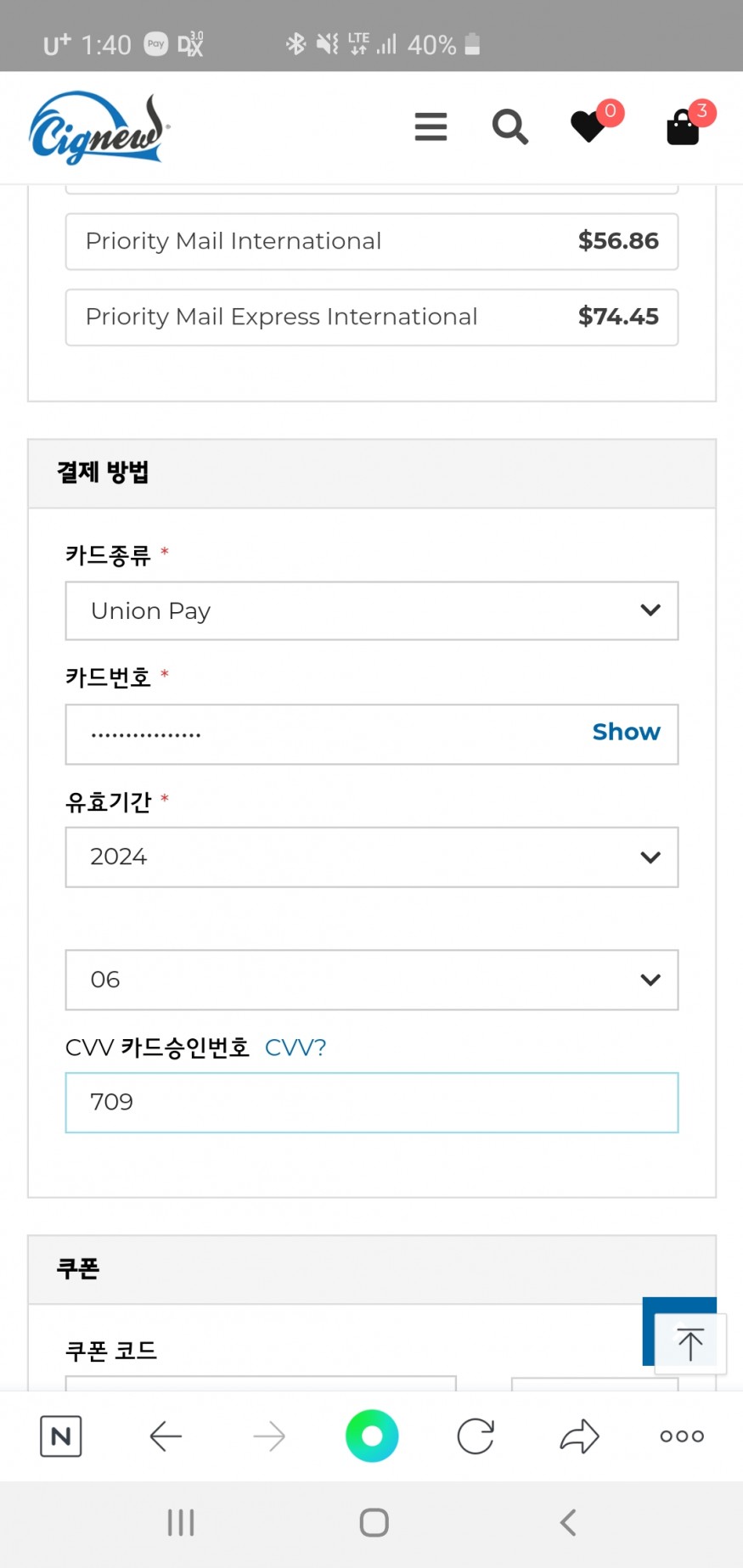
Task: Go back with browser left arrow
Action: pyautogui.click(x=166, y=1436)
